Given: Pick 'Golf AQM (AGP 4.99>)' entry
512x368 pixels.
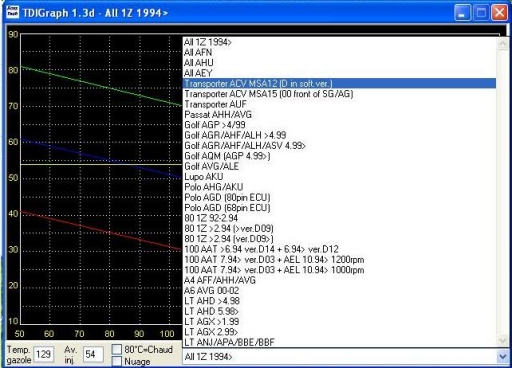Looking at the screenshot, I should coord(339,156).
